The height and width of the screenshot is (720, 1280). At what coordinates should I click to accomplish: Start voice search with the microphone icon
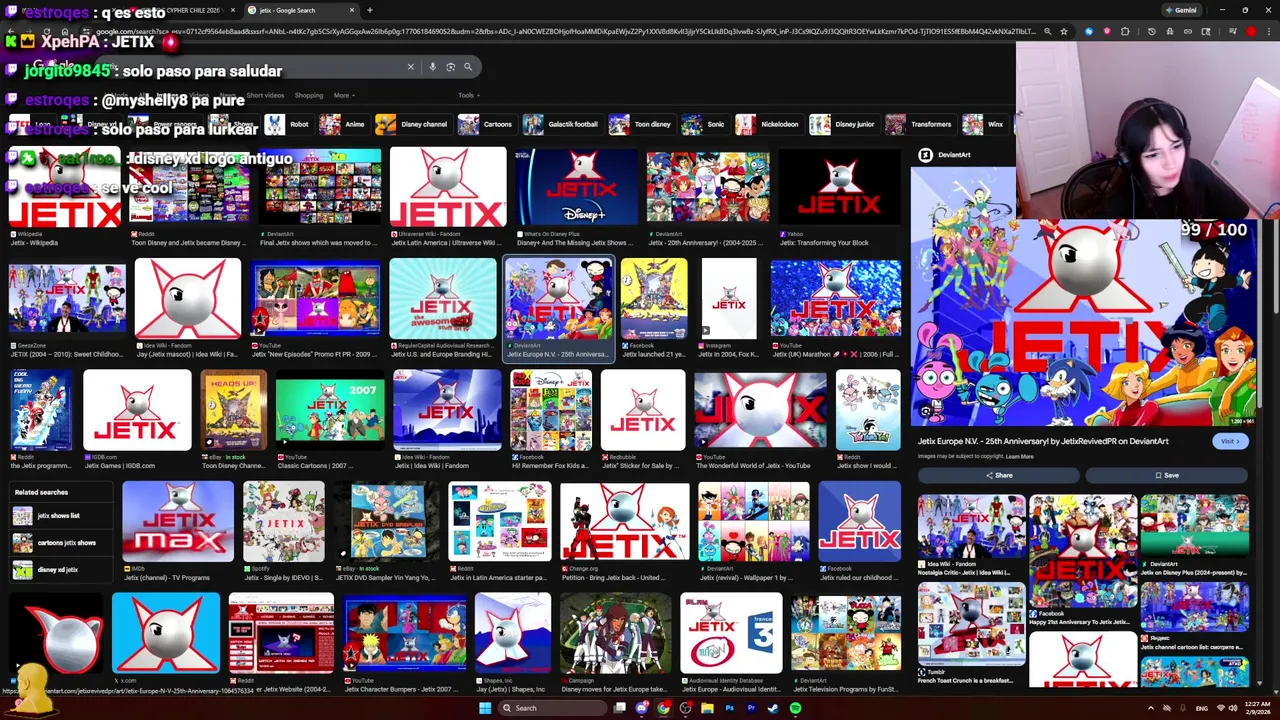(x=432, y=67)
